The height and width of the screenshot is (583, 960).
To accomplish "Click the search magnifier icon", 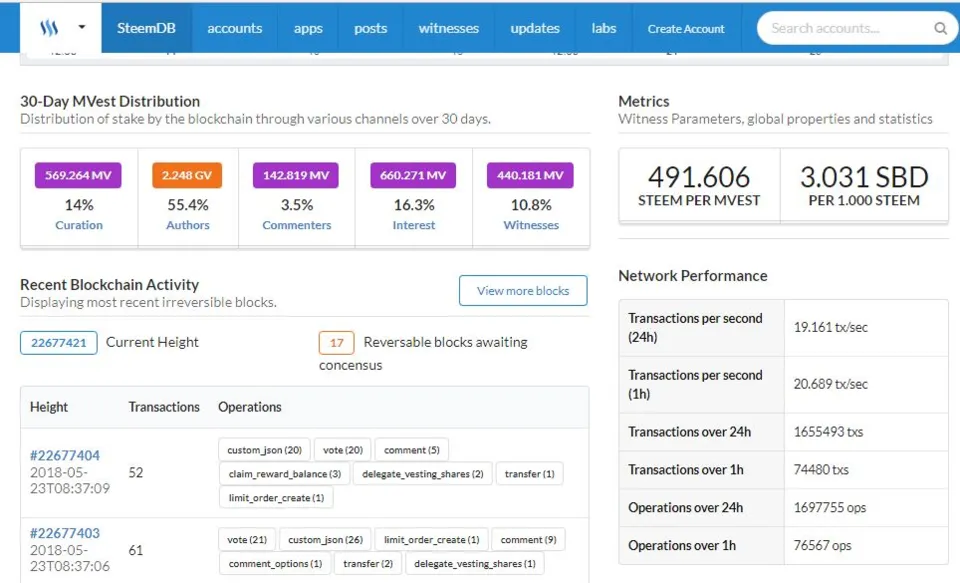I will (x=940, y=28).
